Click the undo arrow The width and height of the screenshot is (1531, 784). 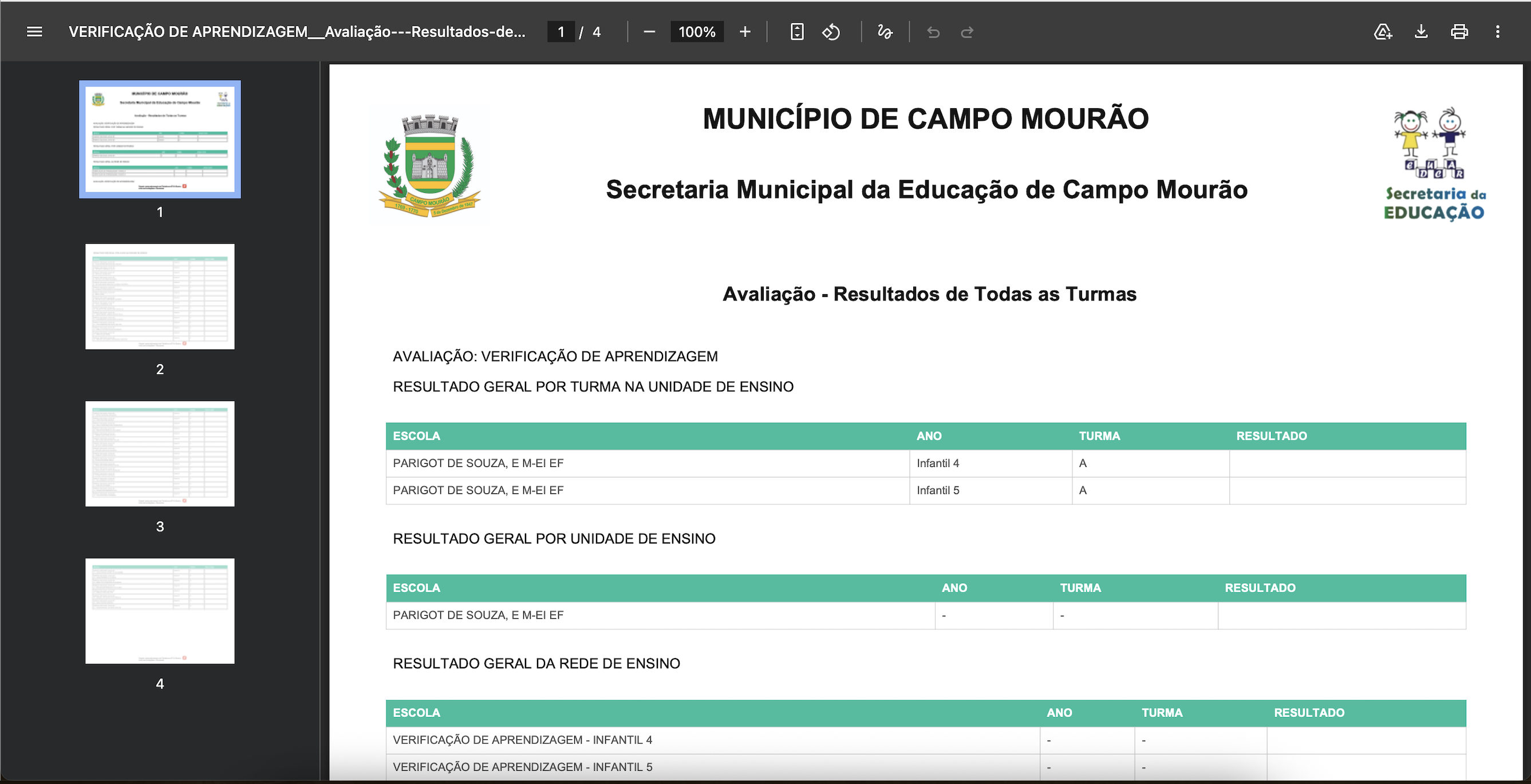point(933,32)
